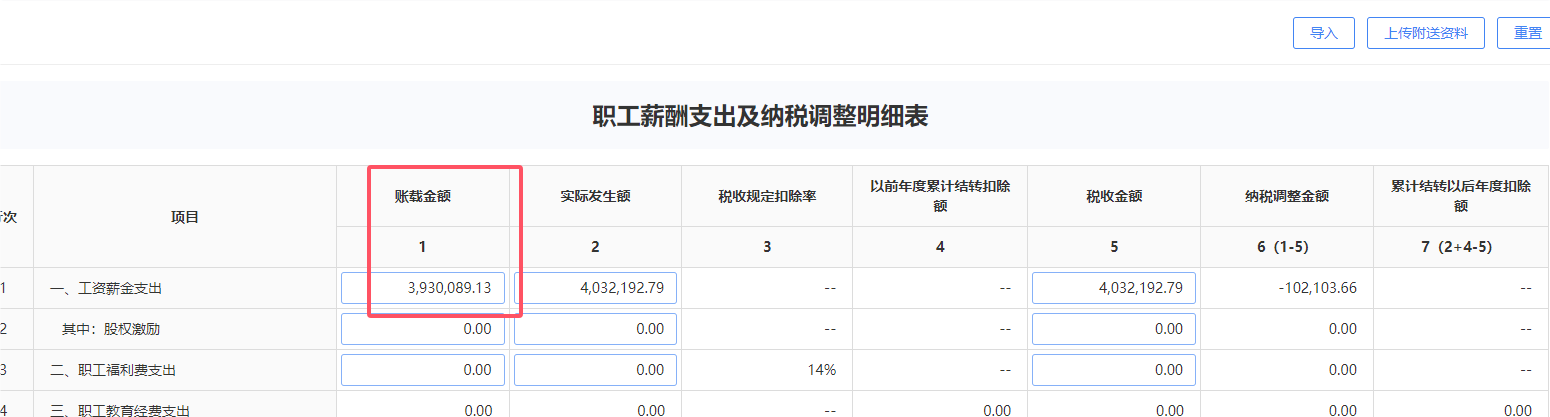Edit 实际发生额 field for 职工福利费支出
The image size is (1550, 417).
595,370
